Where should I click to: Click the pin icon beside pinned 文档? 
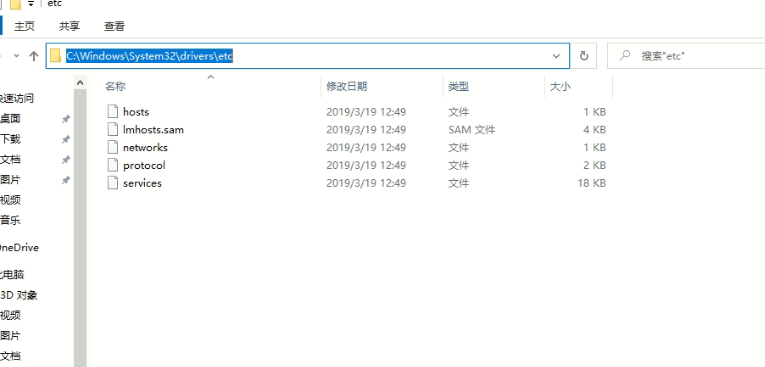[x=66, y=160]
